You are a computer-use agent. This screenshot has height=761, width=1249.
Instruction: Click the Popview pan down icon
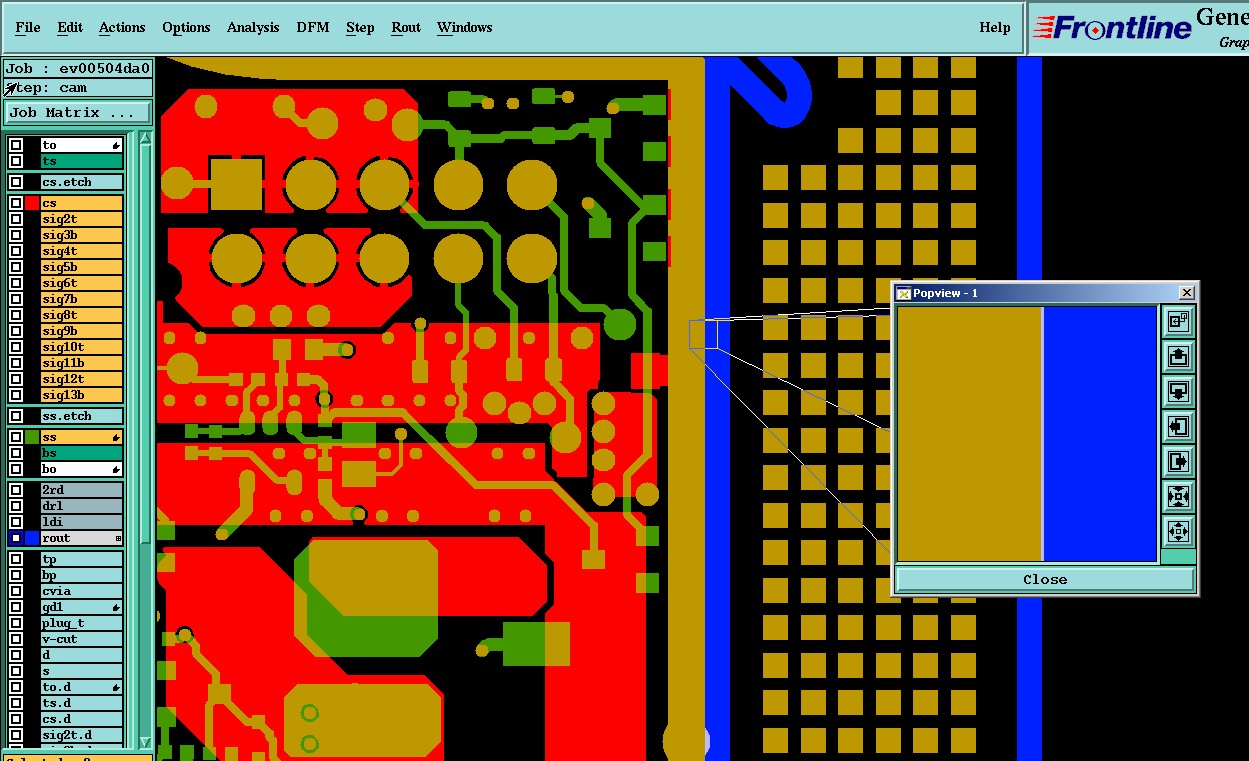coord(1178,391)
